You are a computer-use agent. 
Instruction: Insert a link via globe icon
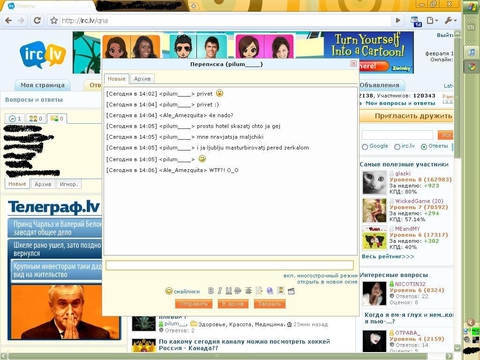270,291
